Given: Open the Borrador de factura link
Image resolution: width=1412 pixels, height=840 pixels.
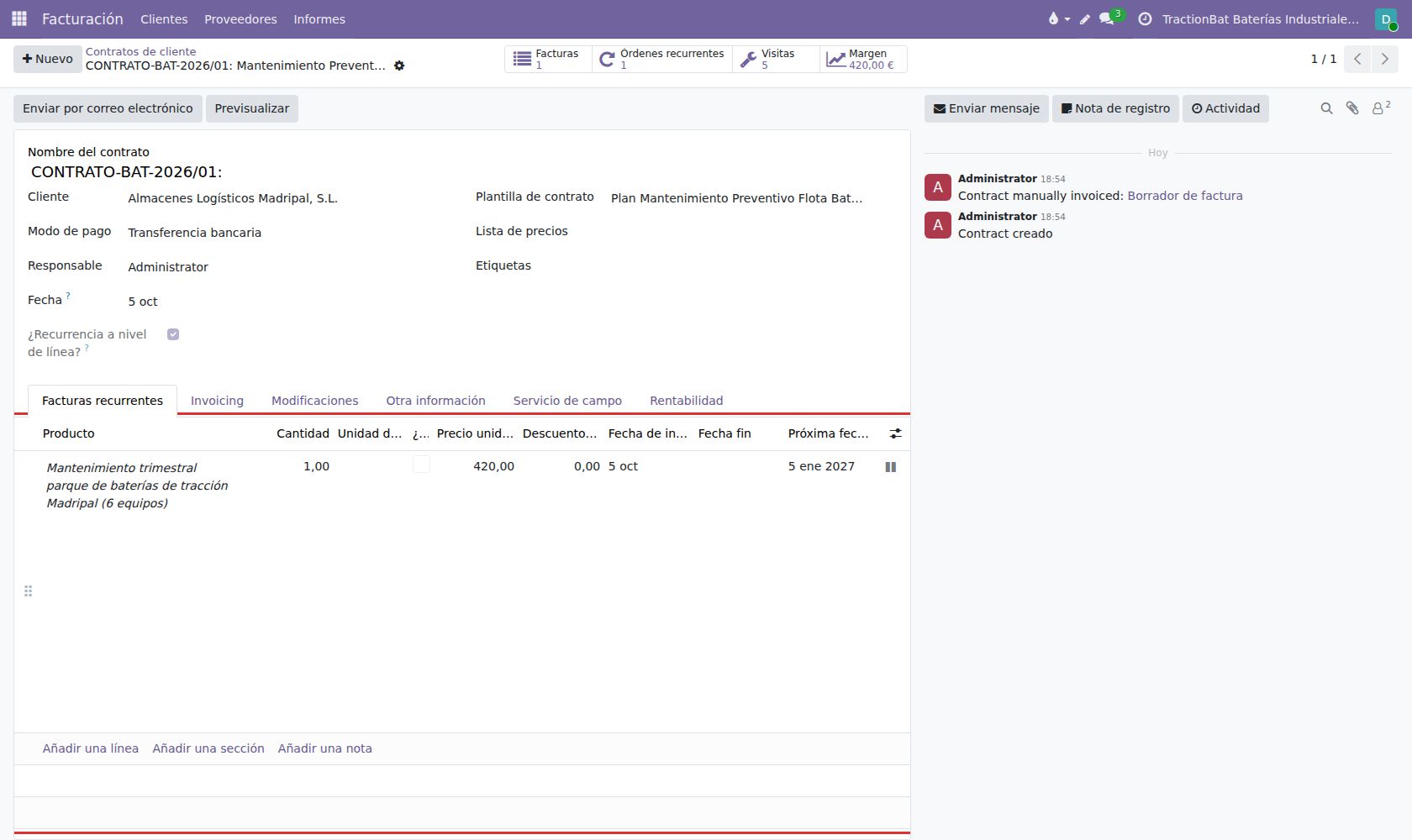Looking at the screenshot, I should click(x=1185, y=196).
